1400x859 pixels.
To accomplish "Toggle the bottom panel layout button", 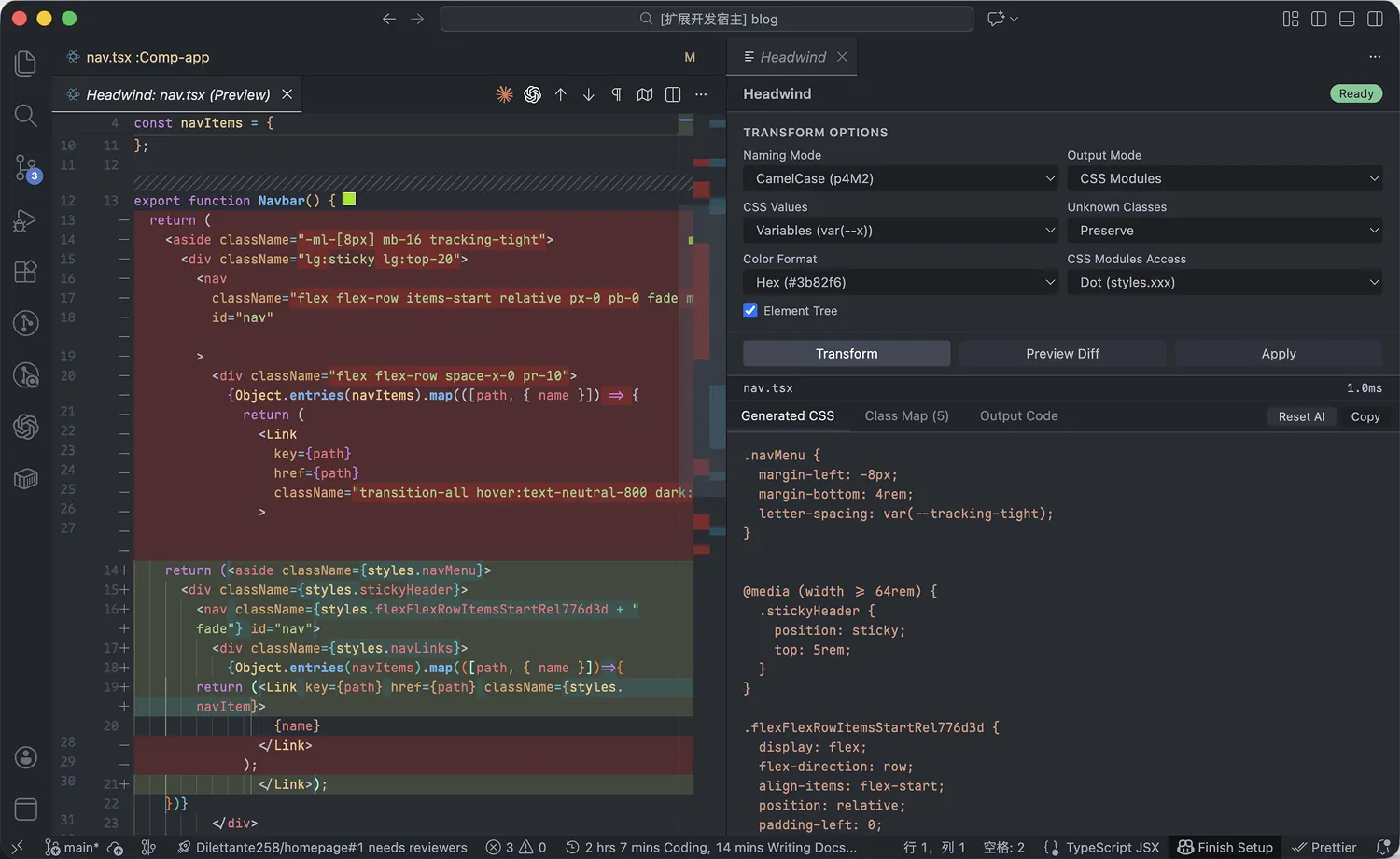I will click(x=1347, y=19).
